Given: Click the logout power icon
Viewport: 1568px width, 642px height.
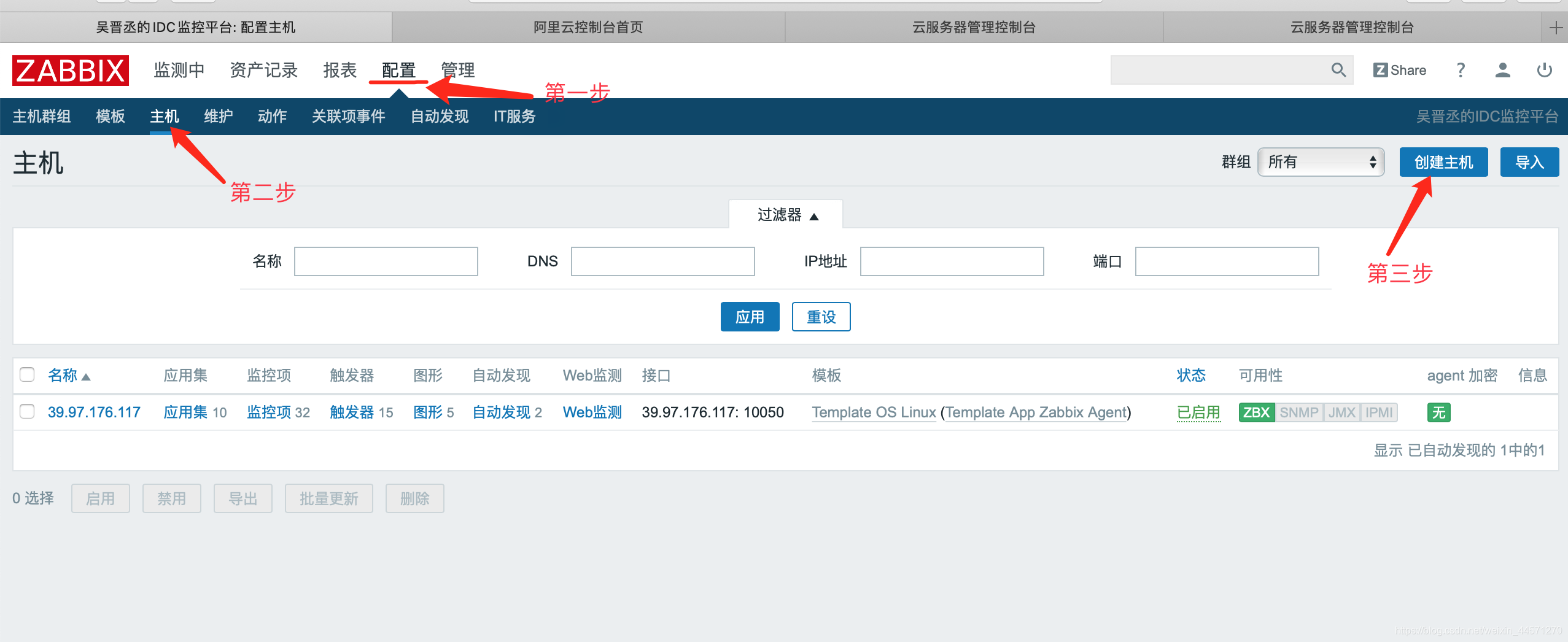Looking at the screenshot, I should pyautogui.click(x=1544, y=70).
